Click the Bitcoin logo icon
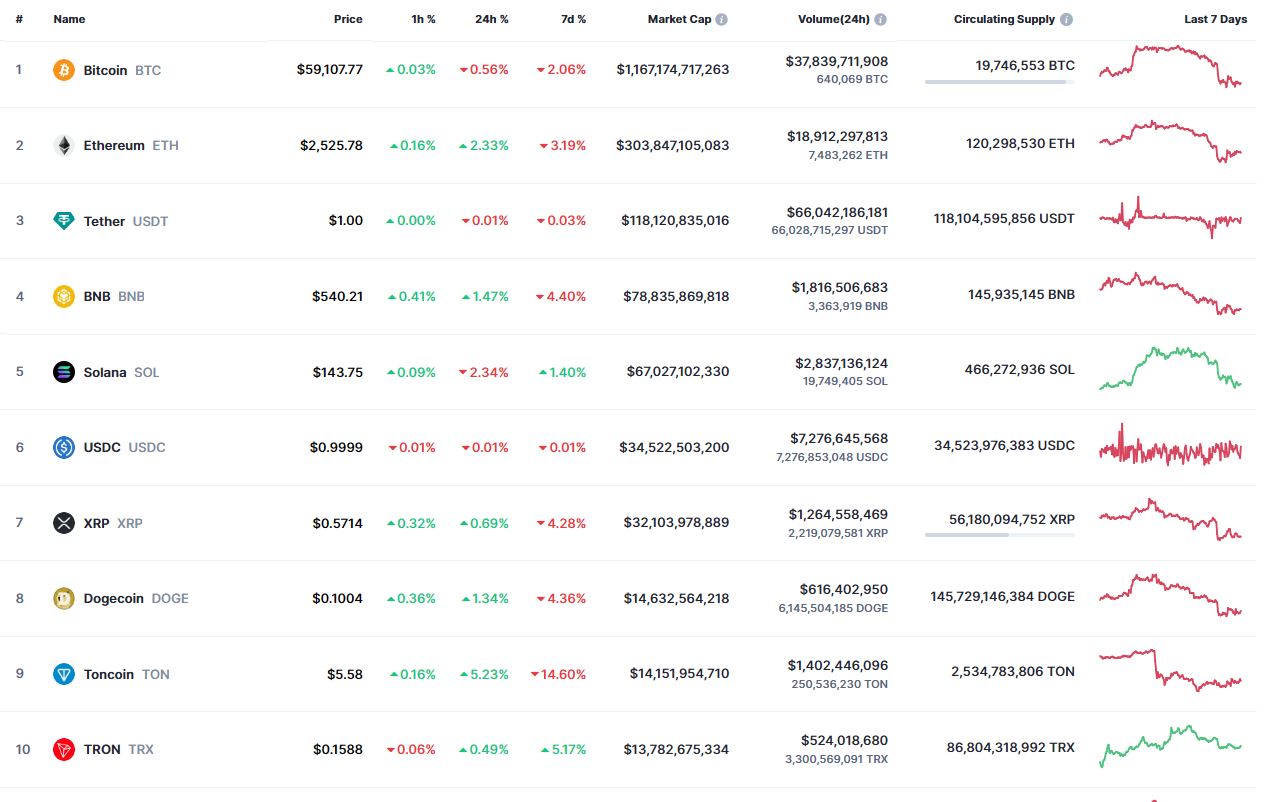The height and width of the screenshot is (802, 1274). point(64,70)
